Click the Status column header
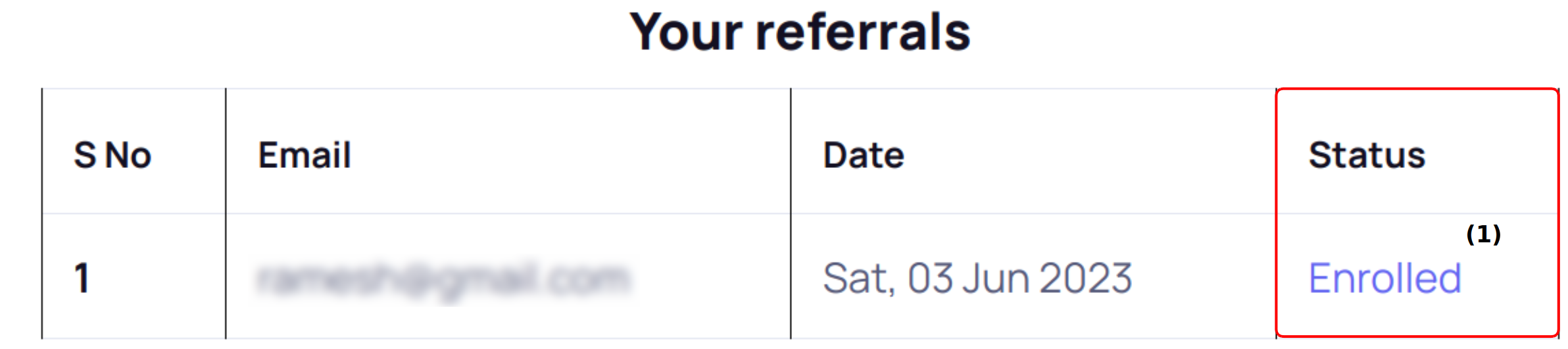Image resolution: width=1568 pixels, height=349 pixels. [x=1367, y=155]
